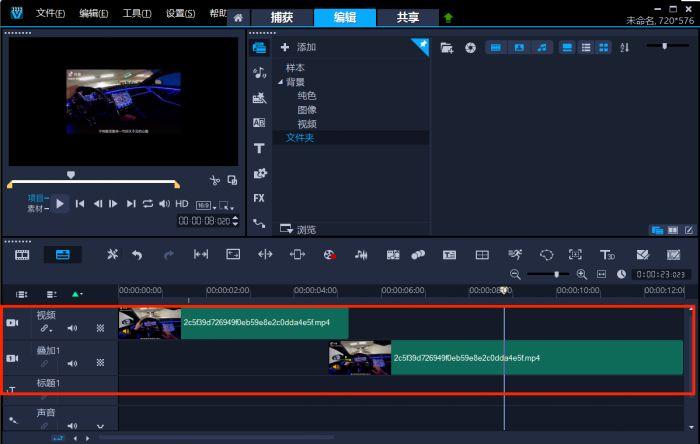Open the sort media dropdown

point(626,47)
